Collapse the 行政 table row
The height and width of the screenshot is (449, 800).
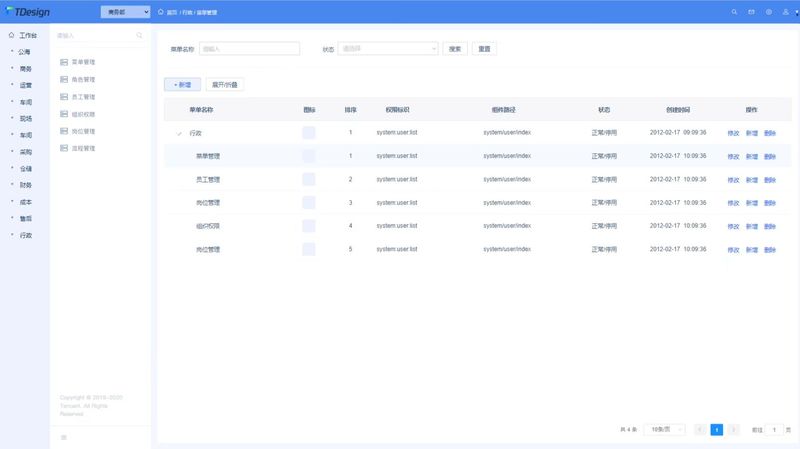[179, 133]
